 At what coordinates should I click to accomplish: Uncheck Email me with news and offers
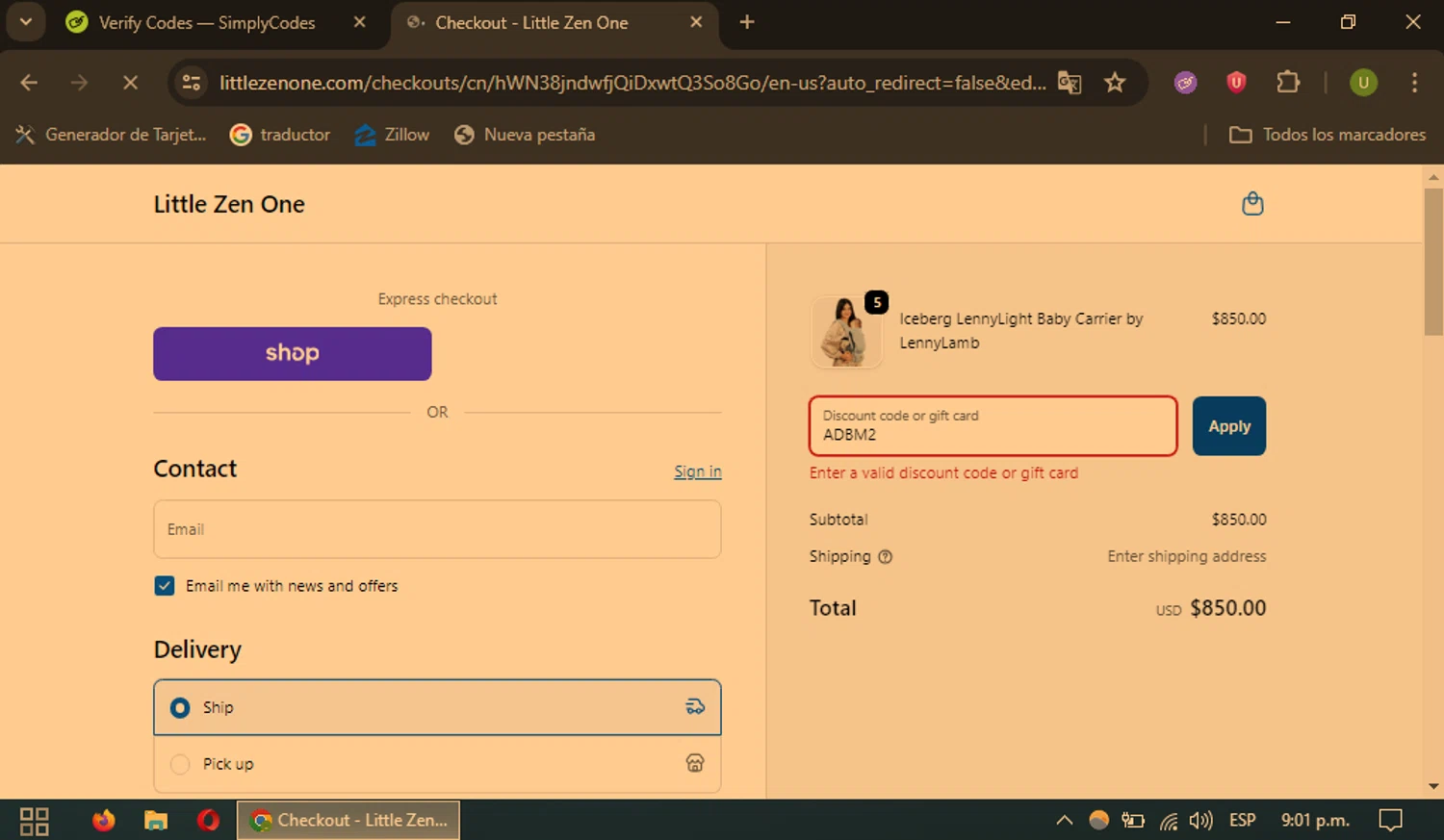click(165, 586)
